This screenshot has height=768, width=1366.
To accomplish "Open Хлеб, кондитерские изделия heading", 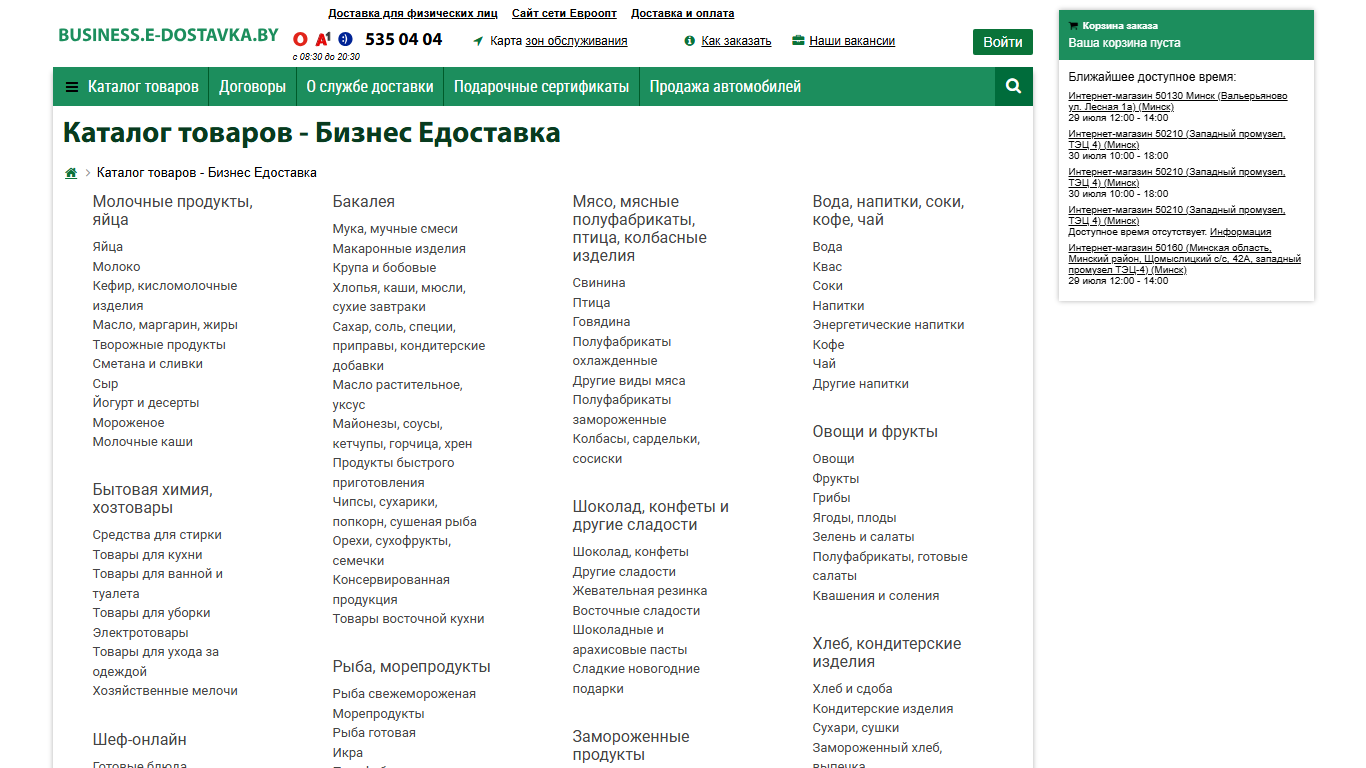I will (x=887, y=653).
